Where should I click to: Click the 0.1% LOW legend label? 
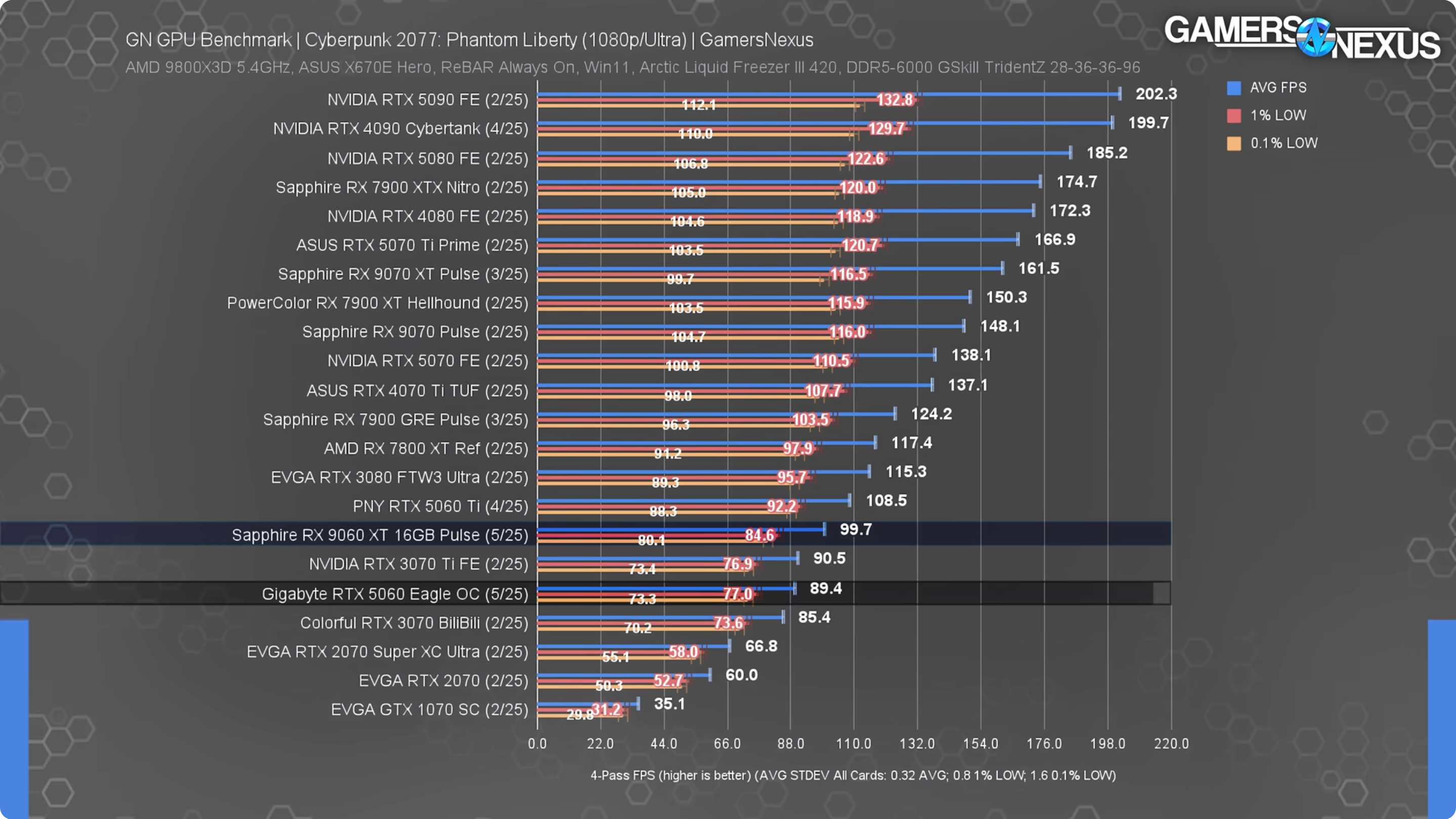(1283, 143)
